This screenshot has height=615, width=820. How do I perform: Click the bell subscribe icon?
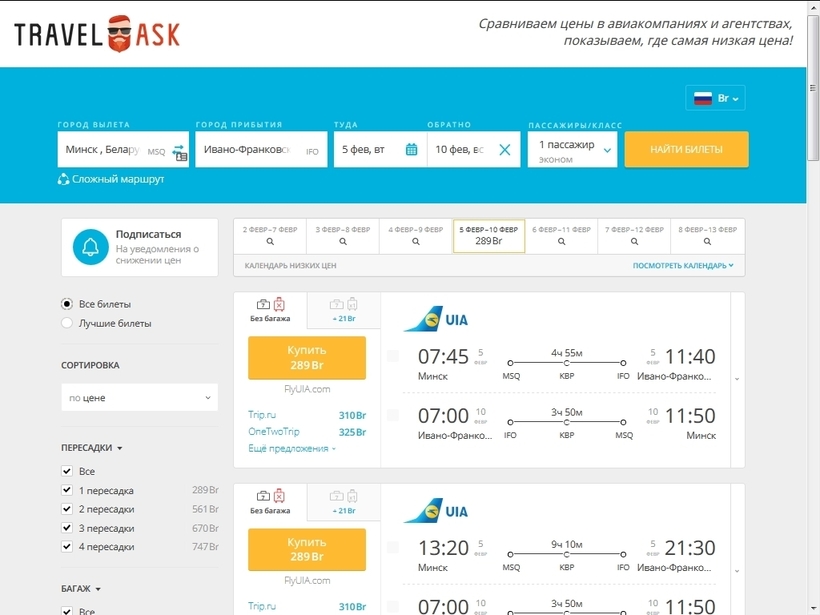click(x=90, y=247)
